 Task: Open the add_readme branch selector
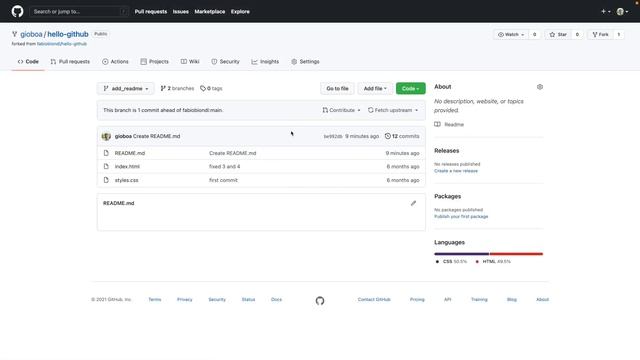126,89
